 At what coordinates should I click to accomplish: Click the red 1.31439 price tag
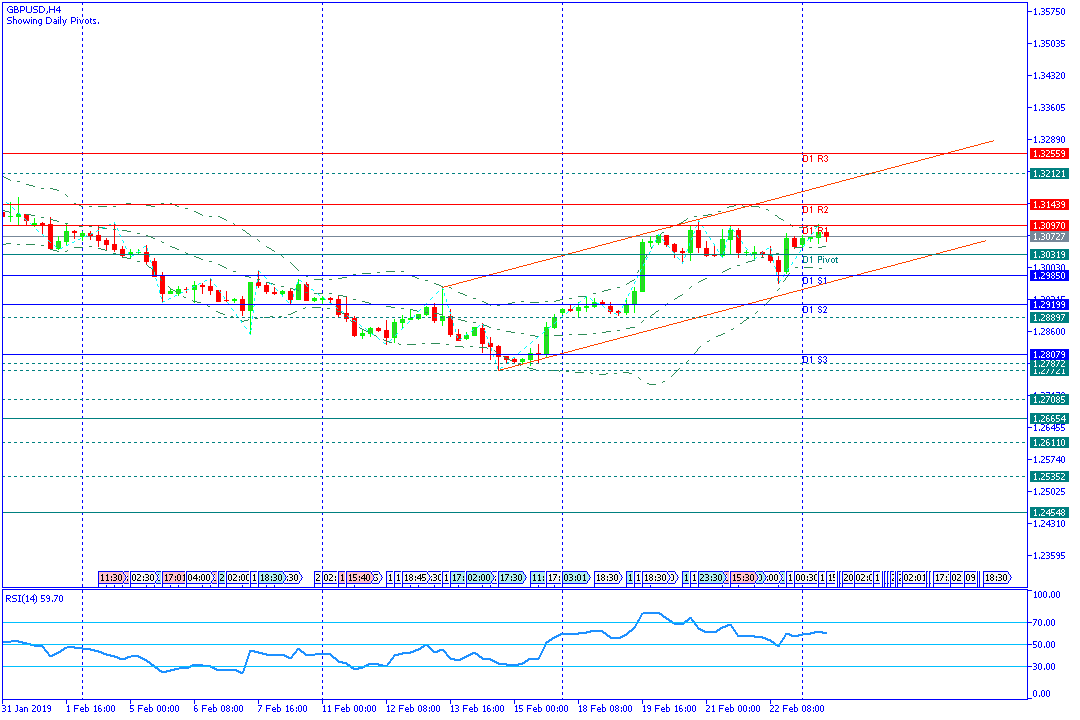click(x=1049, y=205)
